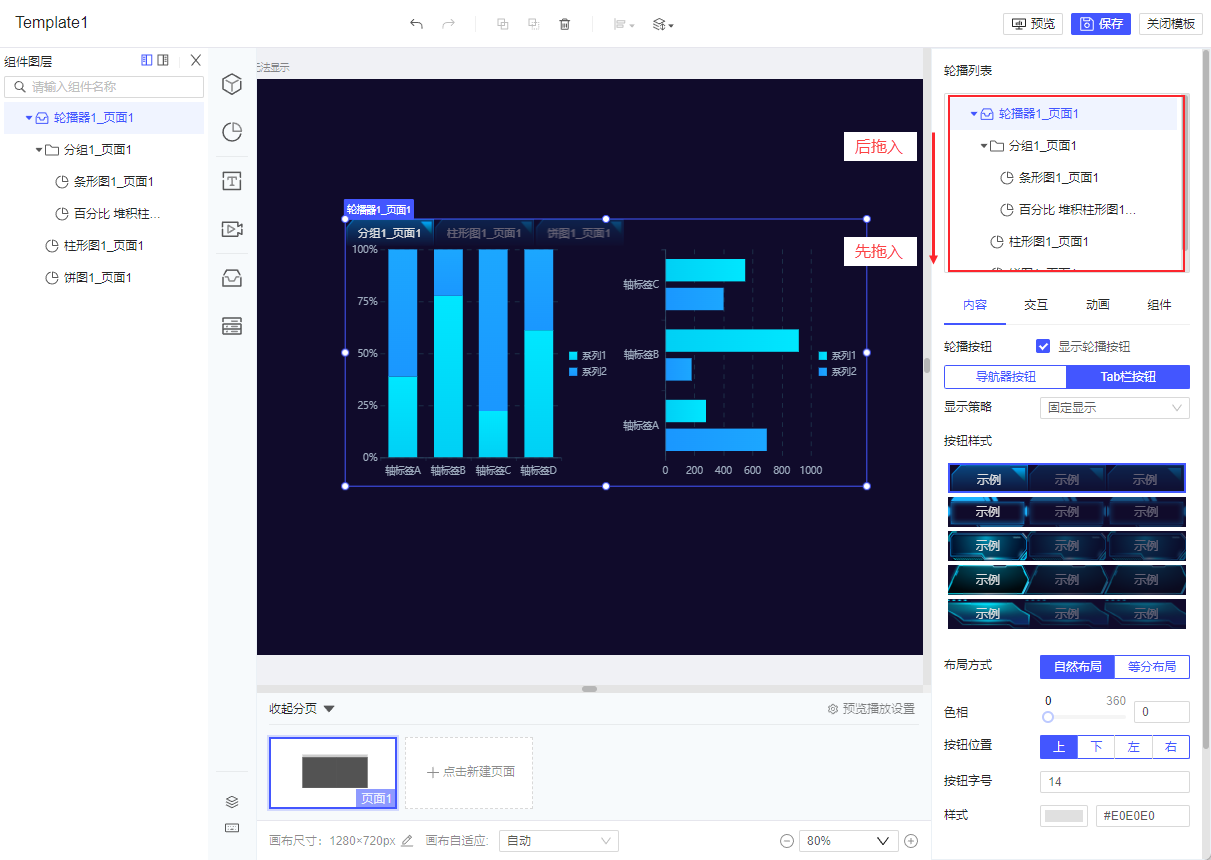Open the 动画 properties tab
The width and height of the screenshot is (1211, 860).
tap(1098, 305)
